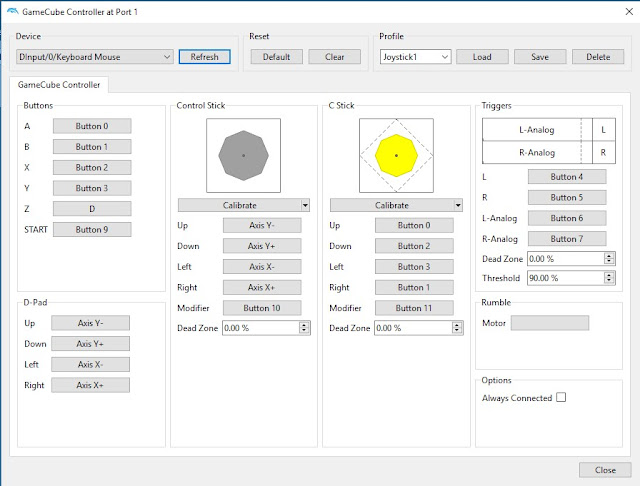This screenshot has height=486, width=640.
Task: Click the empty Rumble Motor button
Action: coord(550,323)
